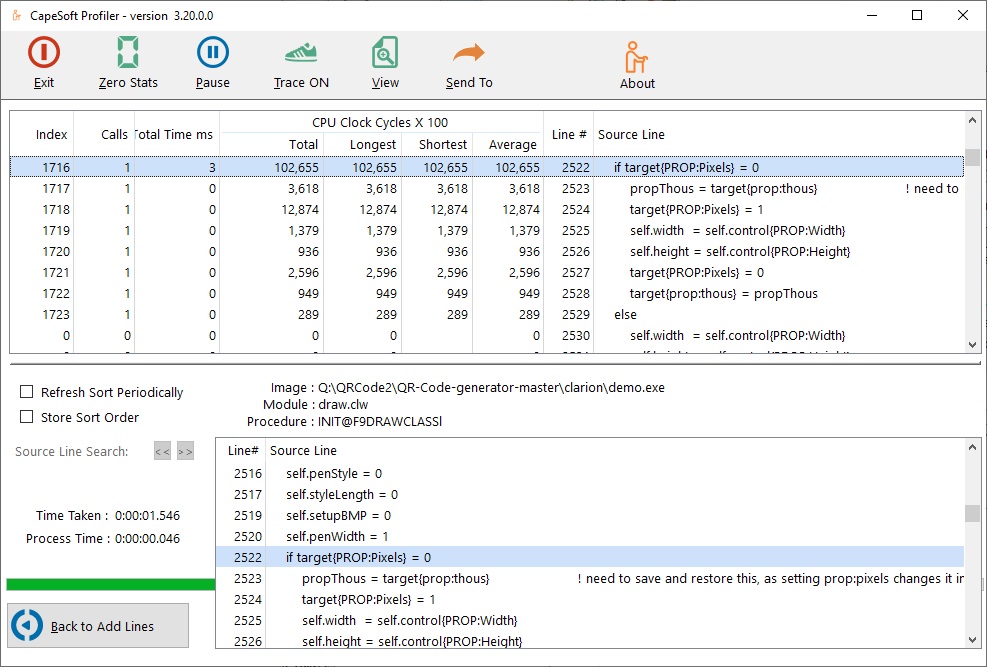Sort by Index column header

click(52, 134)
